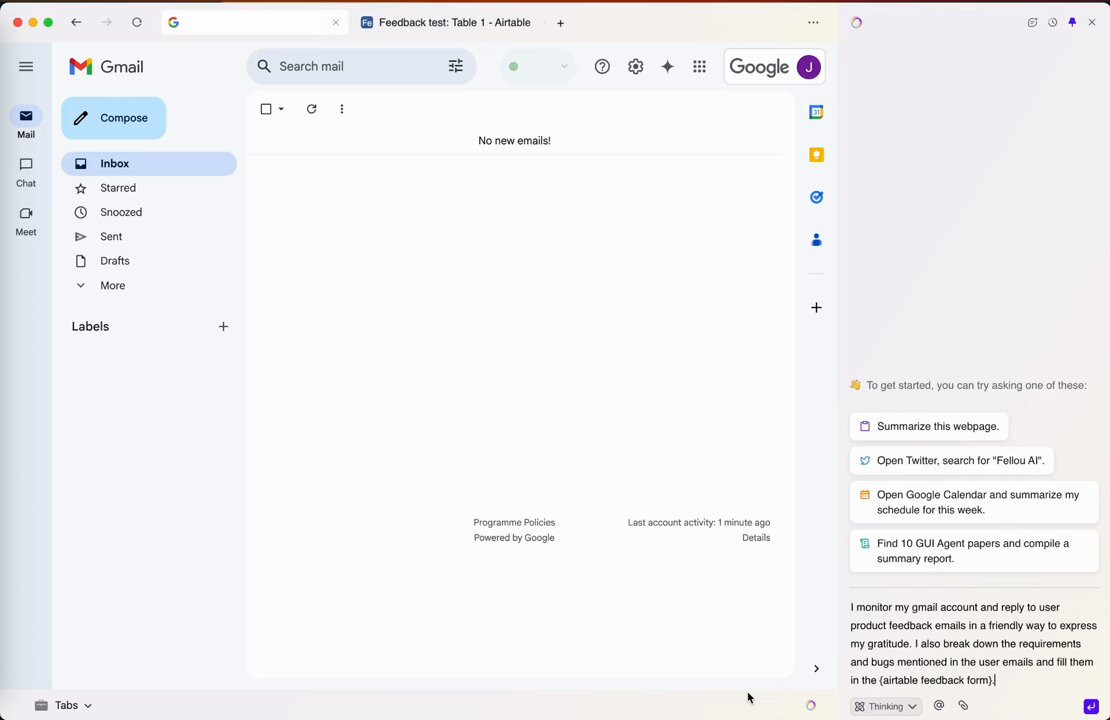The width and height of the screenshot is (1110, 720).
Task: Open assistant history clock icon
Action: pyautogui.click(x=1053, y=23)
